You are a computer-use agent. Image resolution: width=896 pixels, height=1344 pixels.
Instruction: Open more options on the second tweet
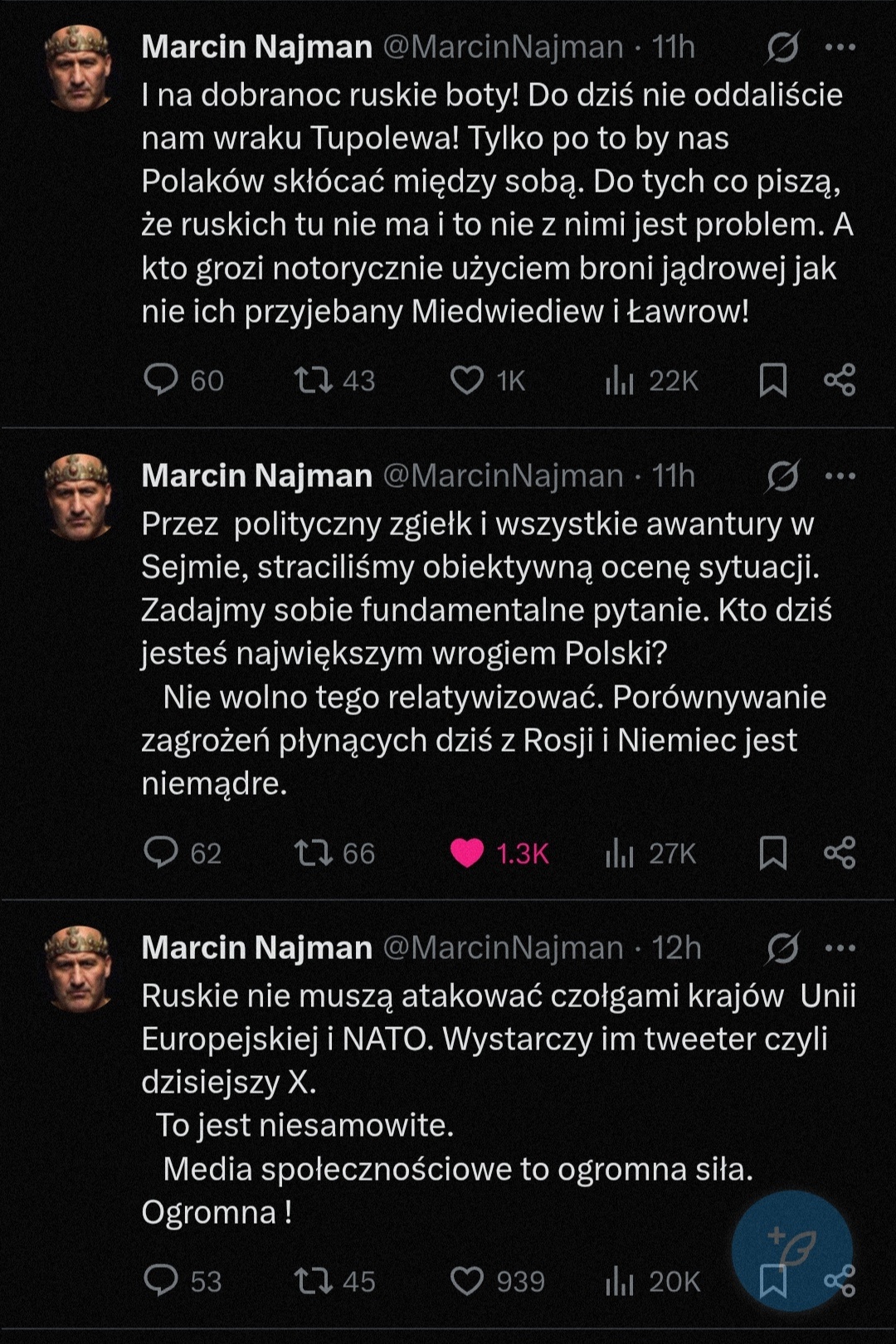pos(840,476)
